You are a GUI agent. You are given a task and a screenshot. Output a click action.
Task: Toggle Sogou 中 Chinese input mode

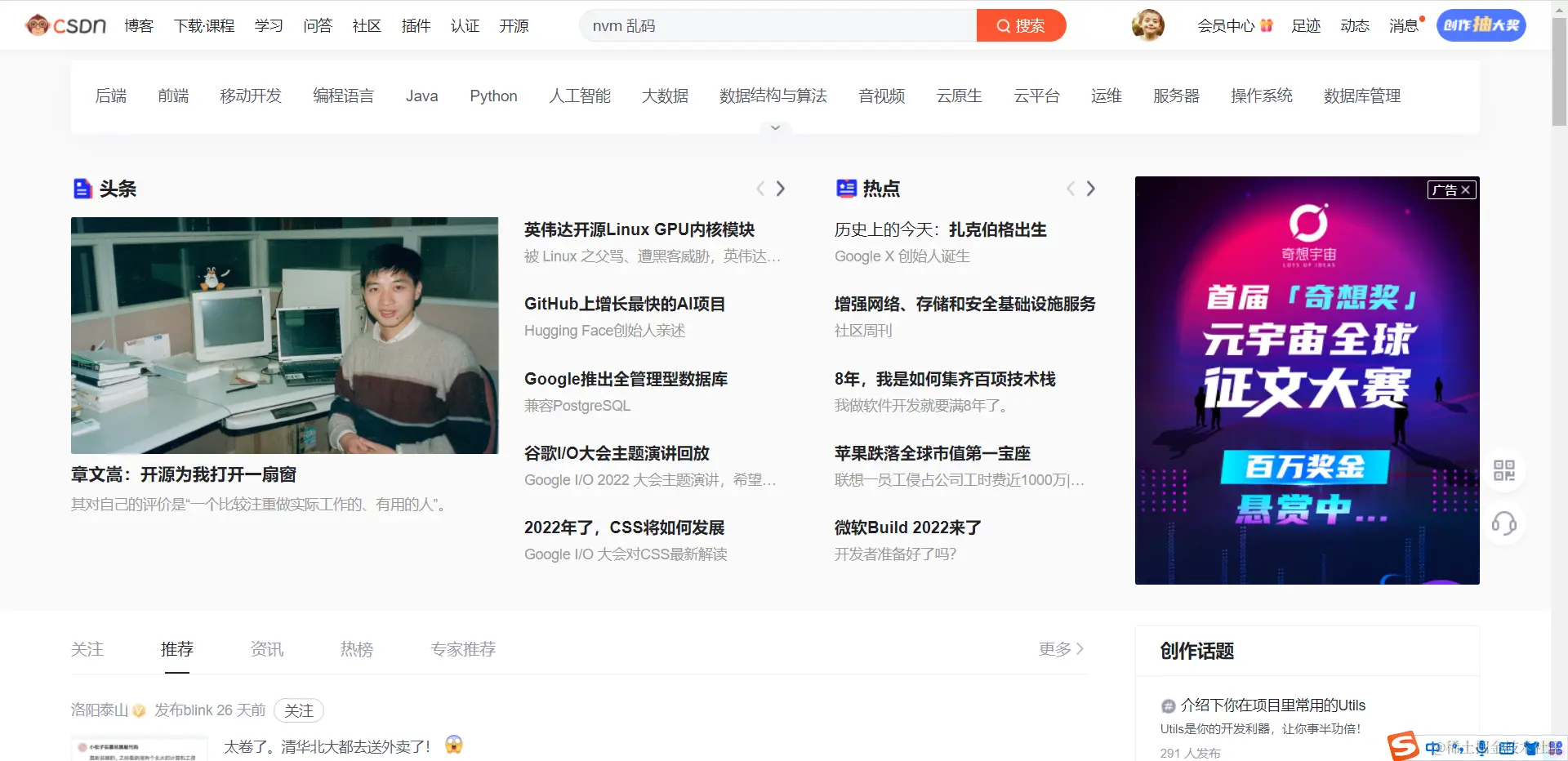[x=1433, y=747]
